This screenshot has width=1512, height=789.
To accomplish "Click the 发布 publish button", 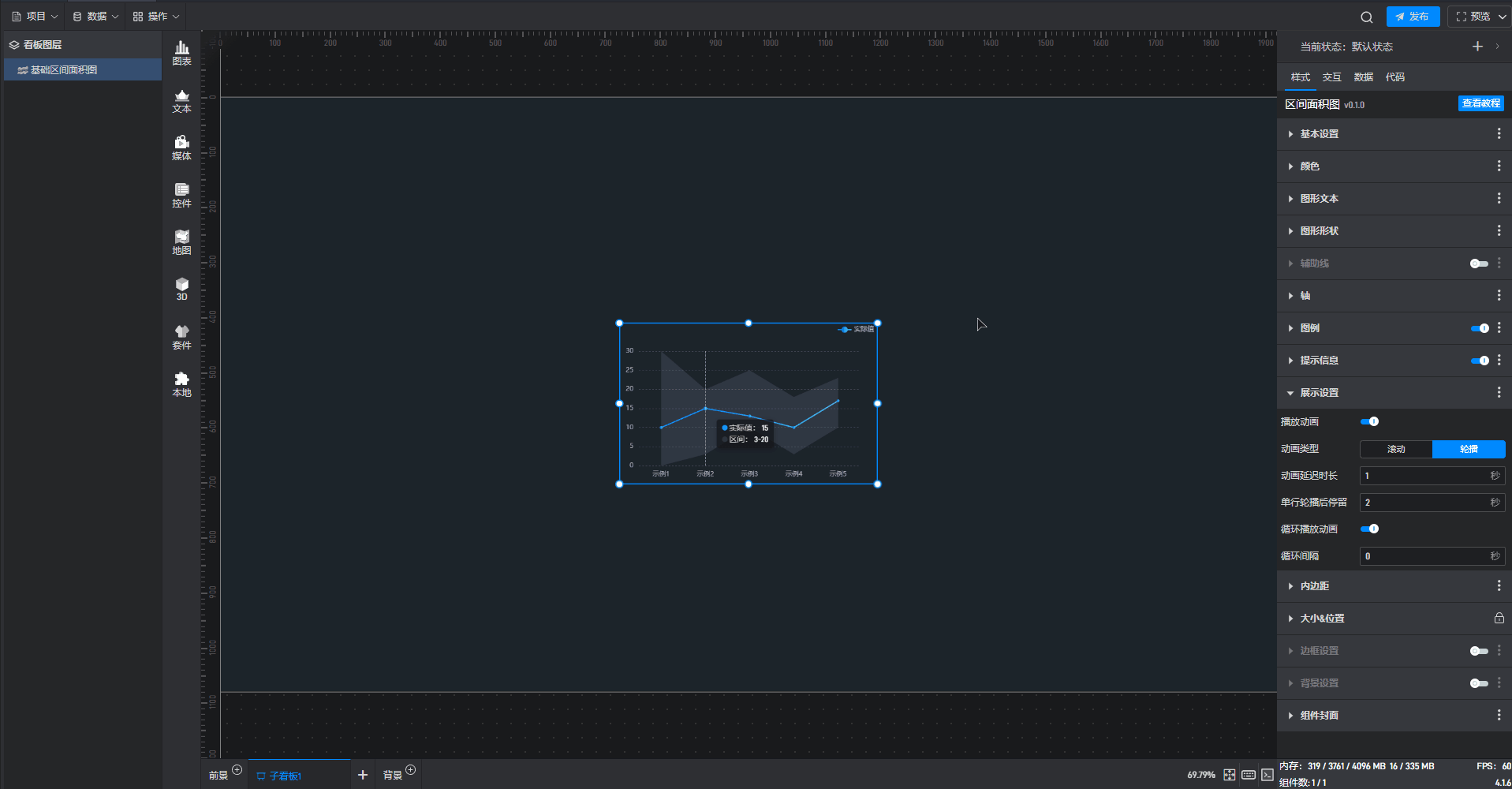I will point(1413,17).
